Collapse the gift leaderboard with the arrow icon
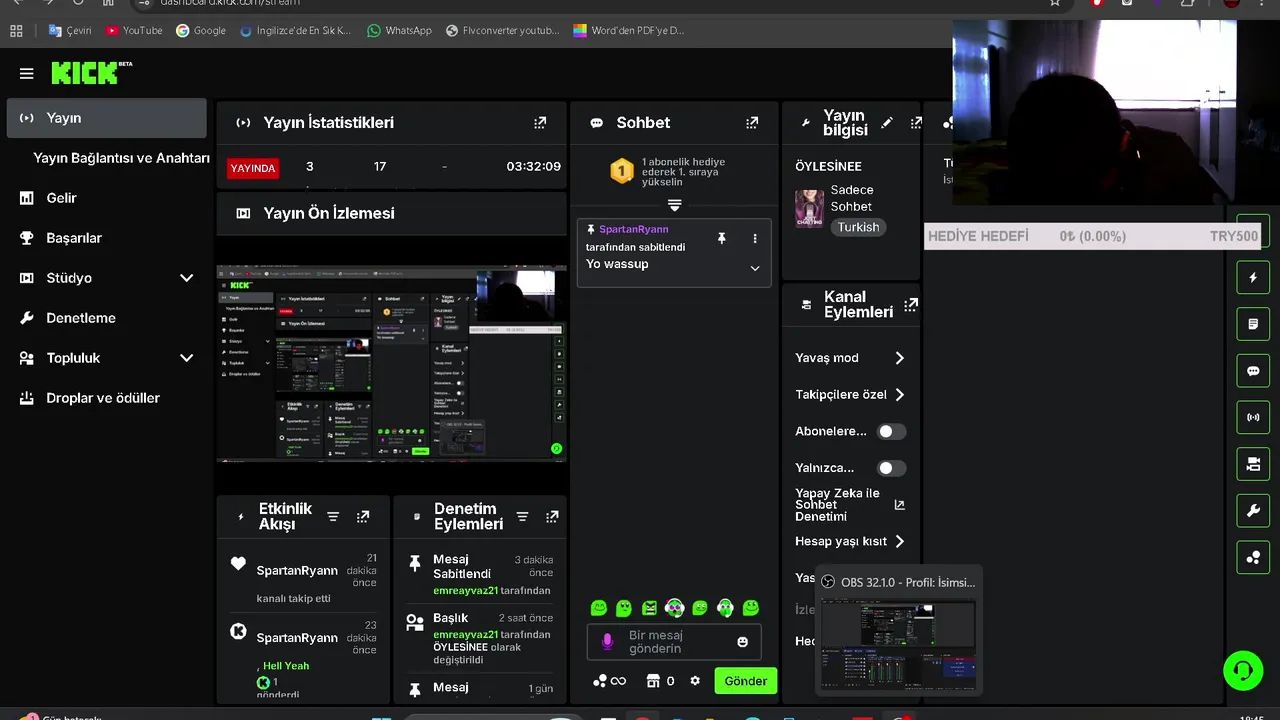Viewport: 1280px width, 720px height. (x=675, y=205)
